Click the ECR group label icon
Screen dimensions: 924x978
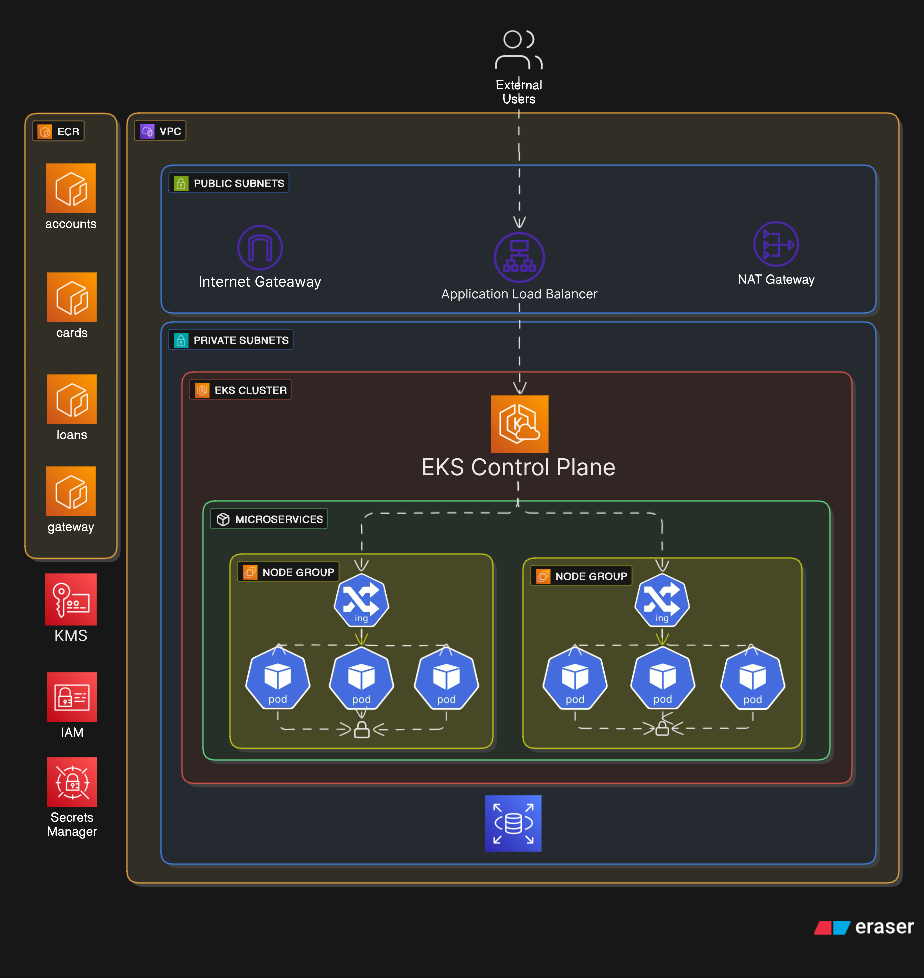[45, 132]
